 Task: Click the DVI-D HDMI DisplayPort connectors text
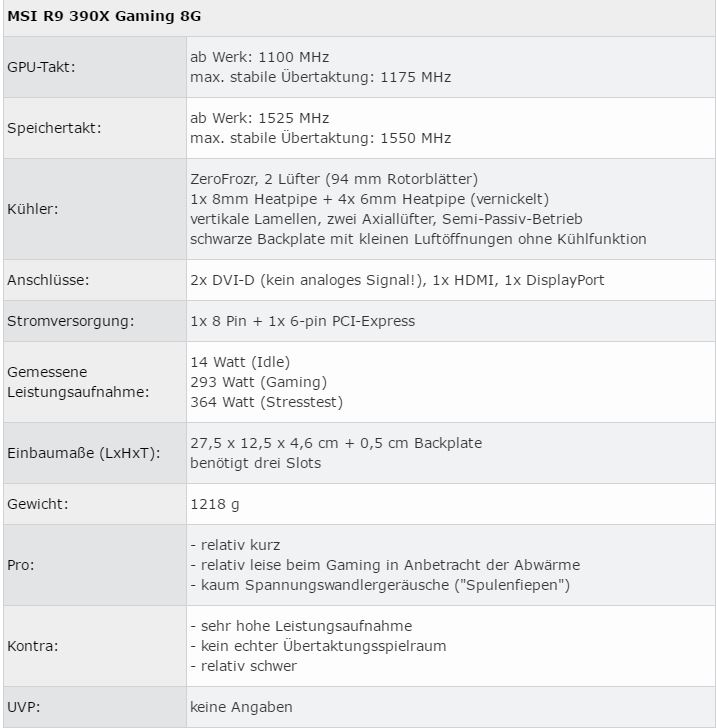(x=397, y=280)
